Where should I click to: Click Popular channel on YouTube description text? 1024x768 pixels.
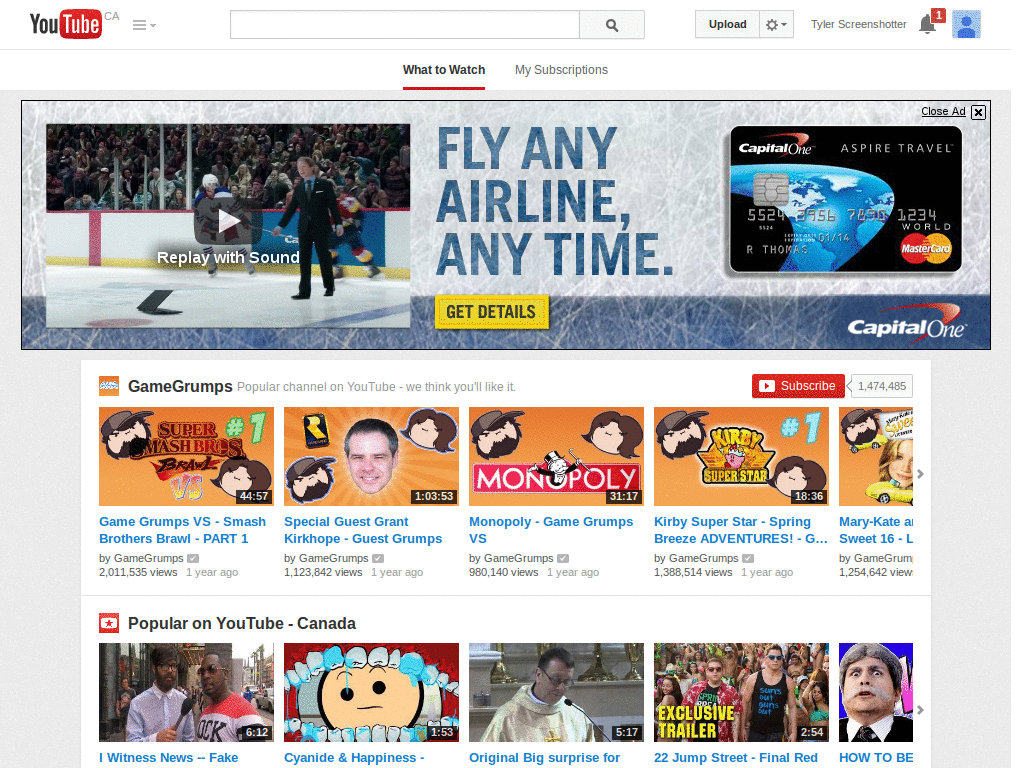point(376,387)
